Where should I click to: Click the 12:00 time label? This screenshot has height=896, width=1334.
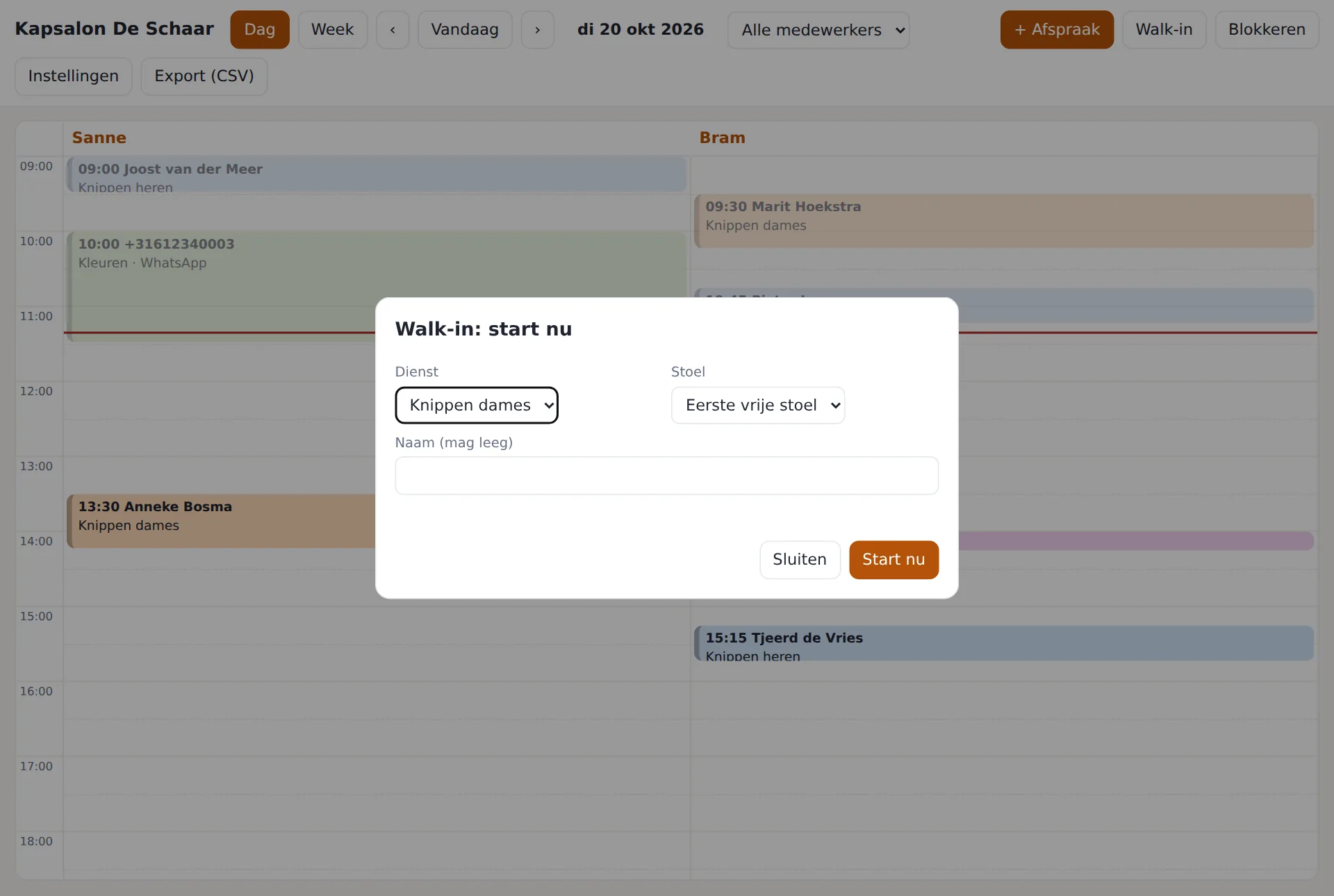36,392
